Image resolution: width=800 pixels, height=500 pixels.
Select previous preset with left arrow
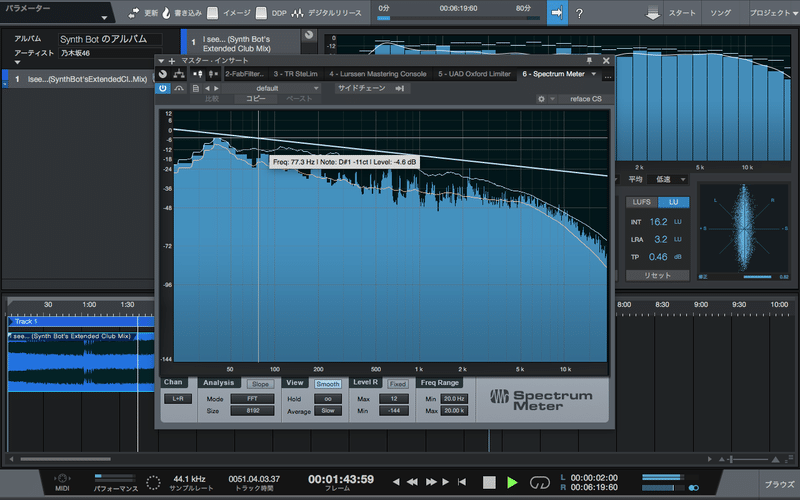click(207, 88)
